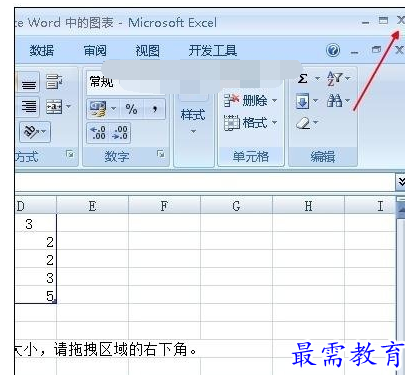Apply percent style
The image size is (413, 386).
(x=131, y=109)
